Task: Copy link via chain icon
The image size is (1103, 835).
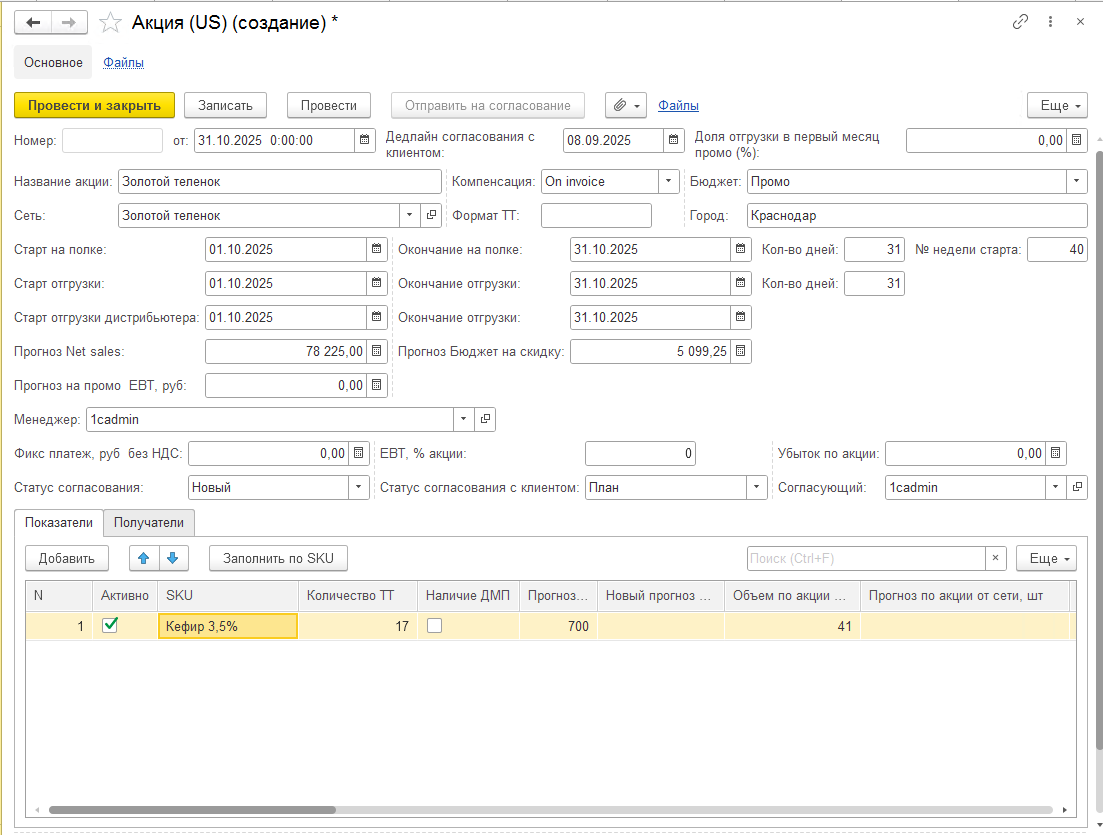Action: click(1020, 22)
